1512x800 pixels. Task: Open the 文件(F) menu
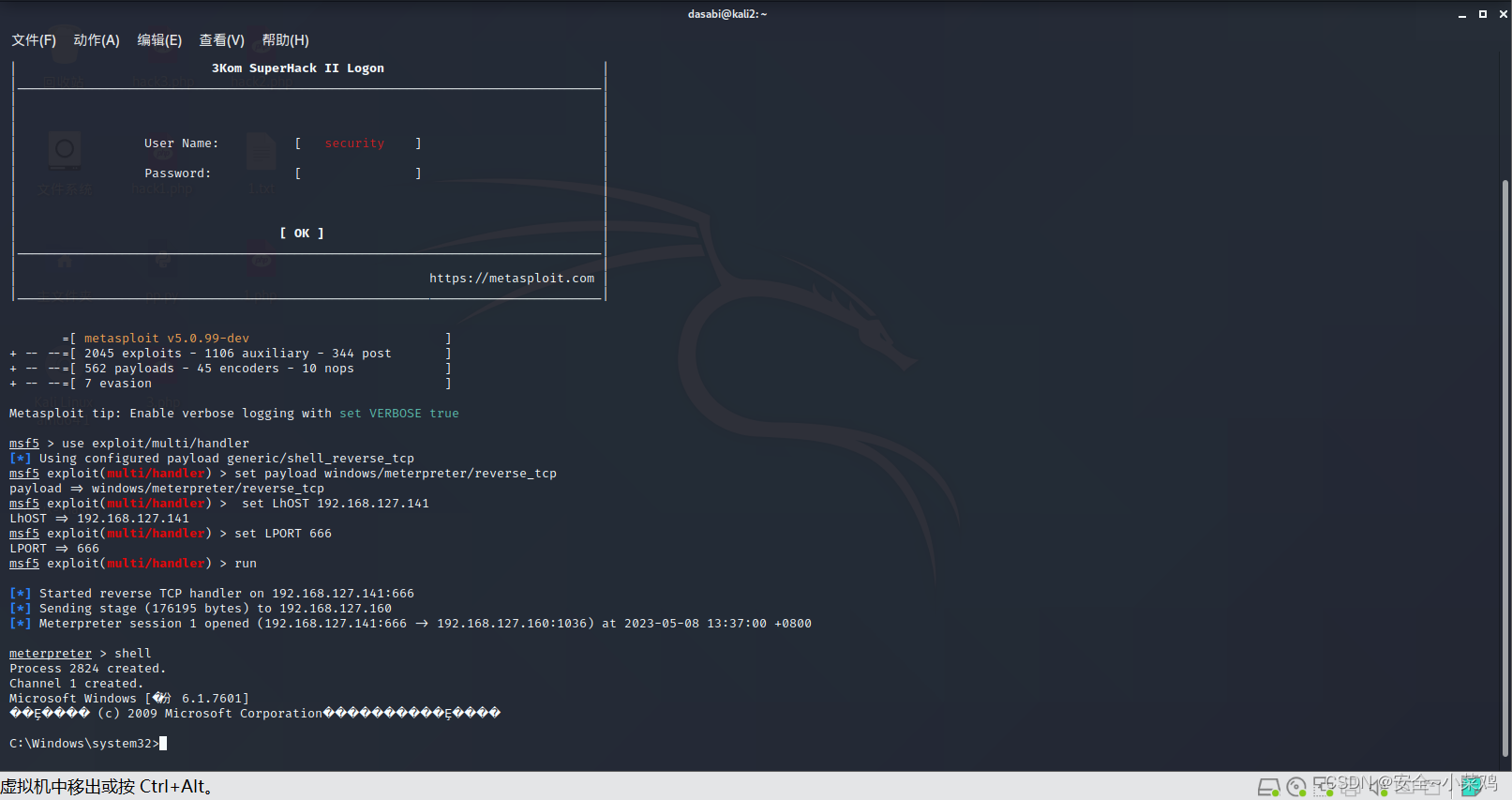coord(34,40)
